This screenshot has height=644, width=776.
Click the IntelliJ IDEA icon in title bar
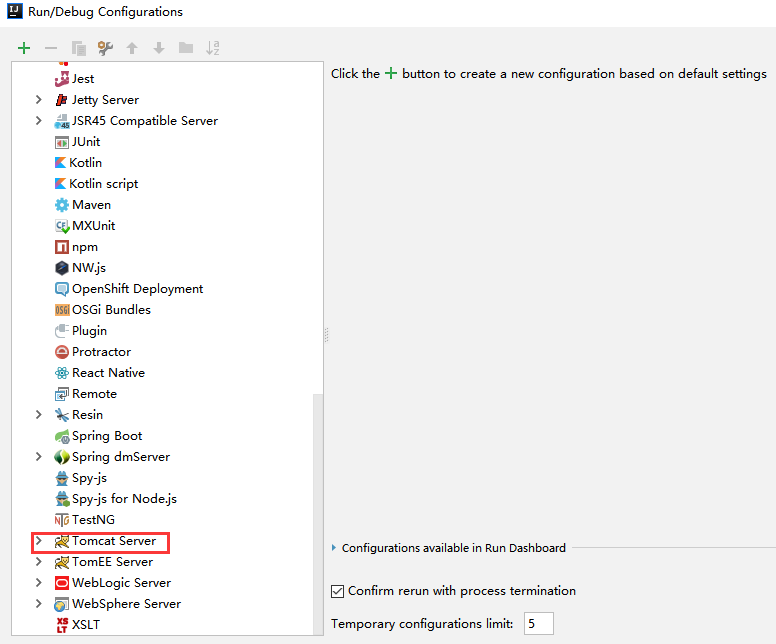tap(15, 11)
